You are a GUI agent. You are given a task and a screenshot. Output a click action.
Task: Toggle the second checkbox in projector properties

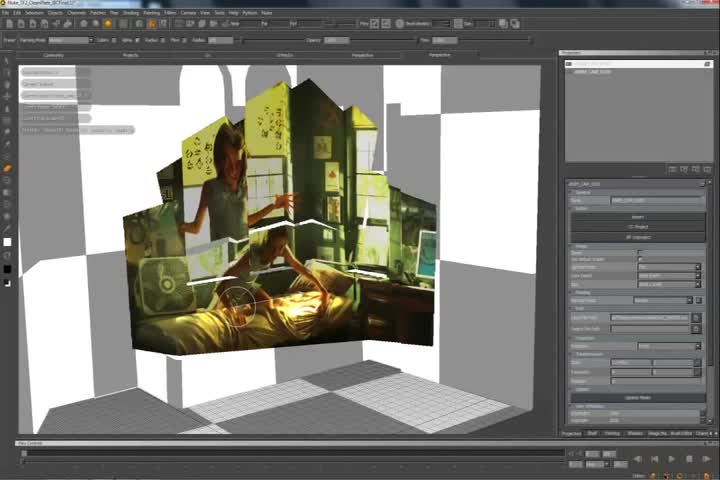(641, 259)
